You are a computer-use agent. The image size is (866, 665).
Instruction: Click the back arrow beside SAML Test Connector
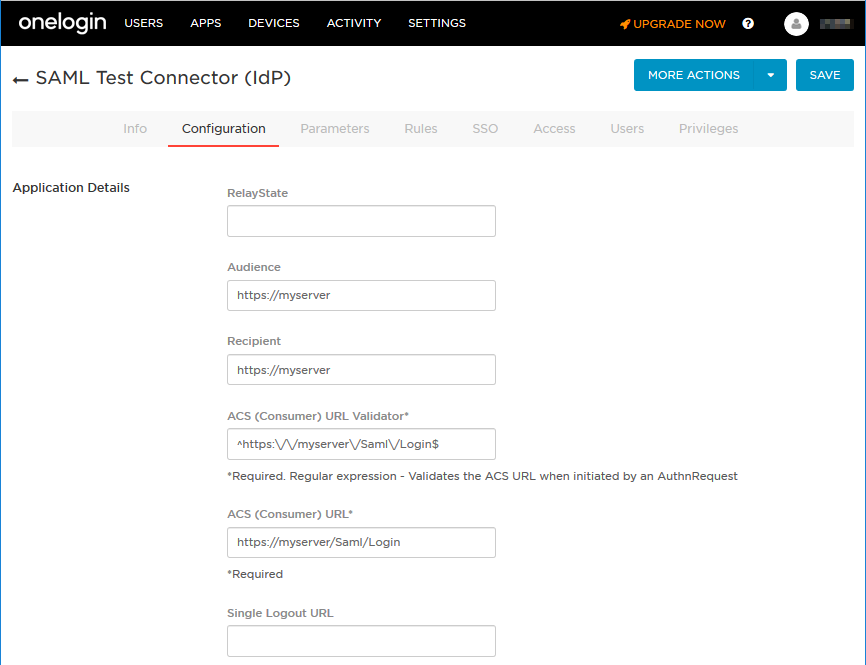tap(20, 78)
